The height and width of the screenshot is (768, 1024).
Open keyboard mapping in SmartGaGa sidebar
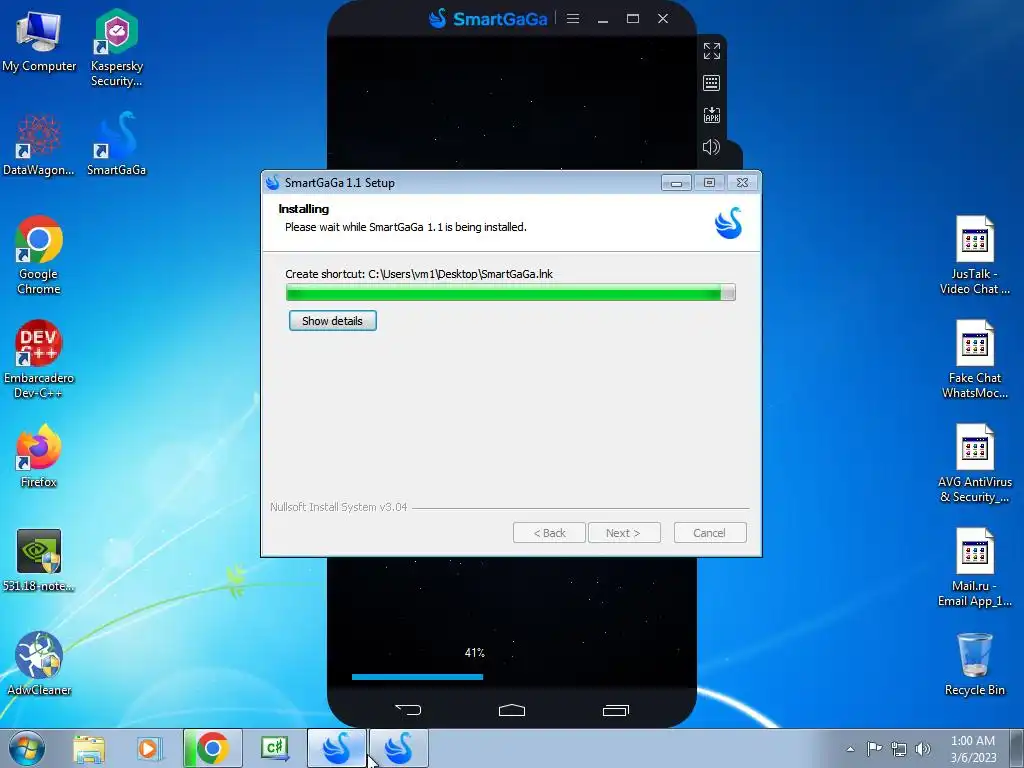point(712,83)
